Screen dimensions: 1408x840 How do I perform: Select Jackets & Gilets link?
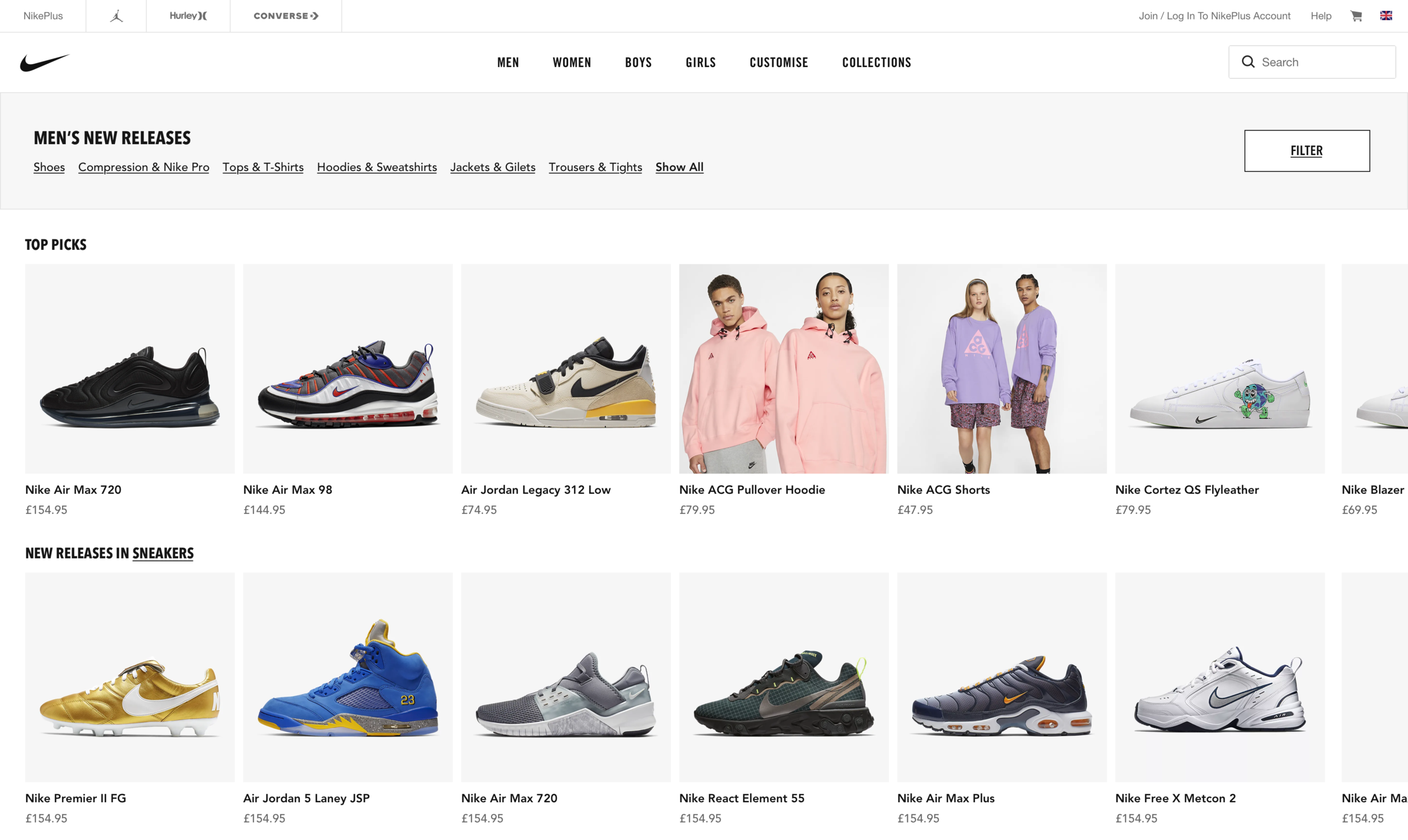493,167
